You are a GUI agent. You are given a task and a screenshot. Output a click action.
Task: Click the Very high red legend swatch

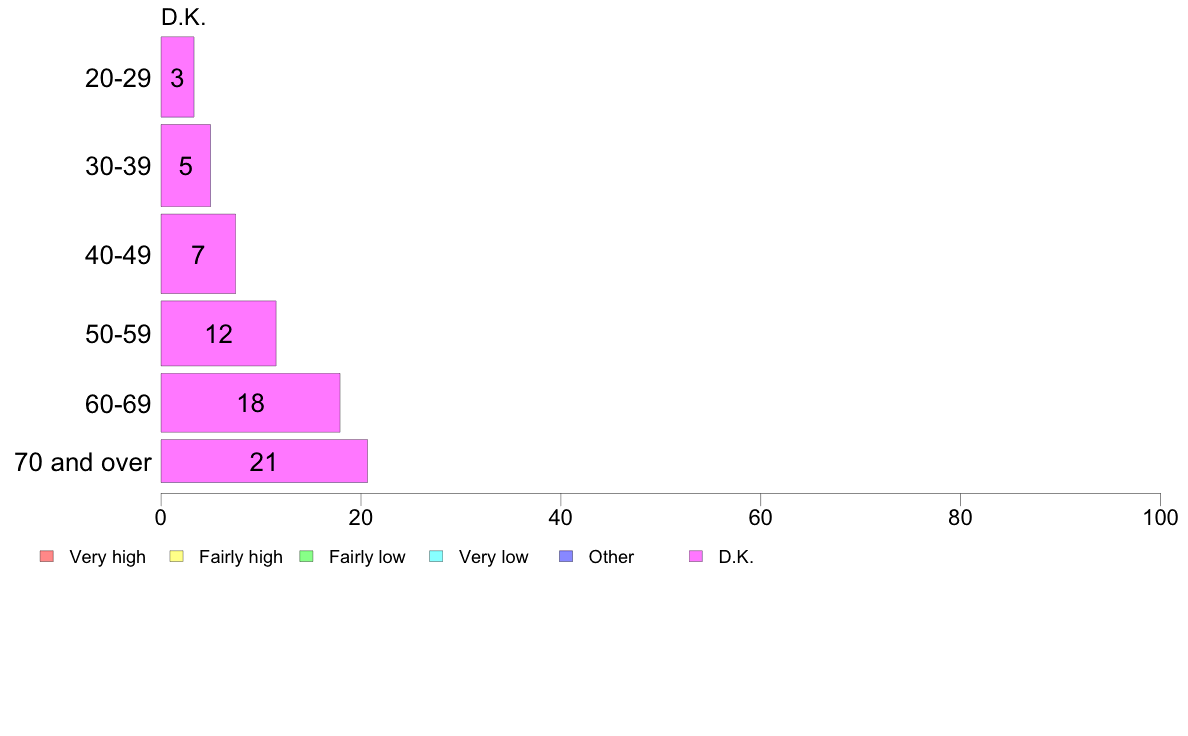coord(47,556)
